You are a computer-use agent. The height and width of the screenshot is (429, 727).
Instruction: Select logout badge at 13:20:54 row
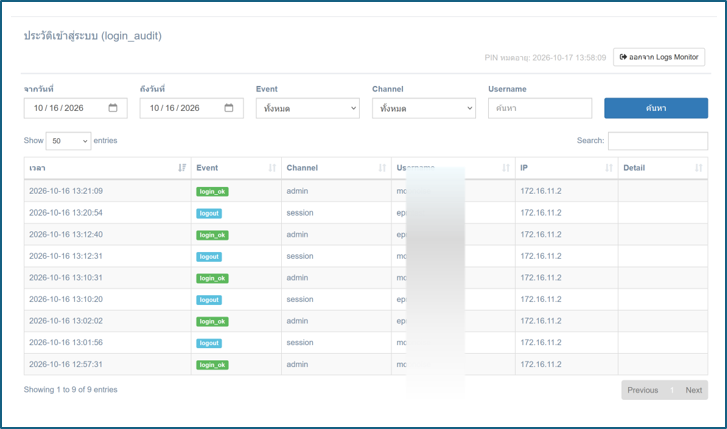(209, 213)
